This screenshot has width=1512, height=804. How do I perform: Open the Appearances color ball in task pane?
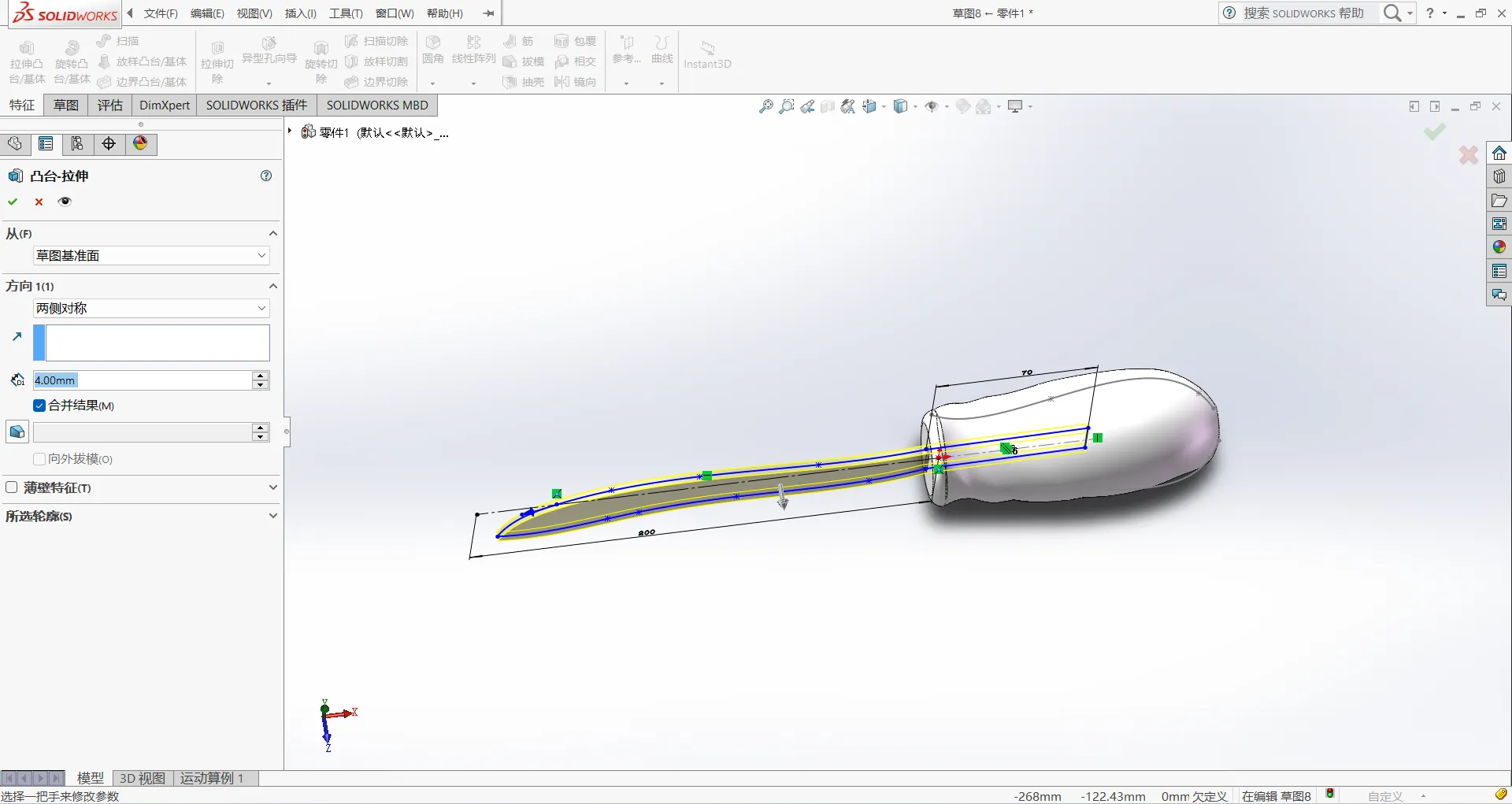[x=1499, y=247]
